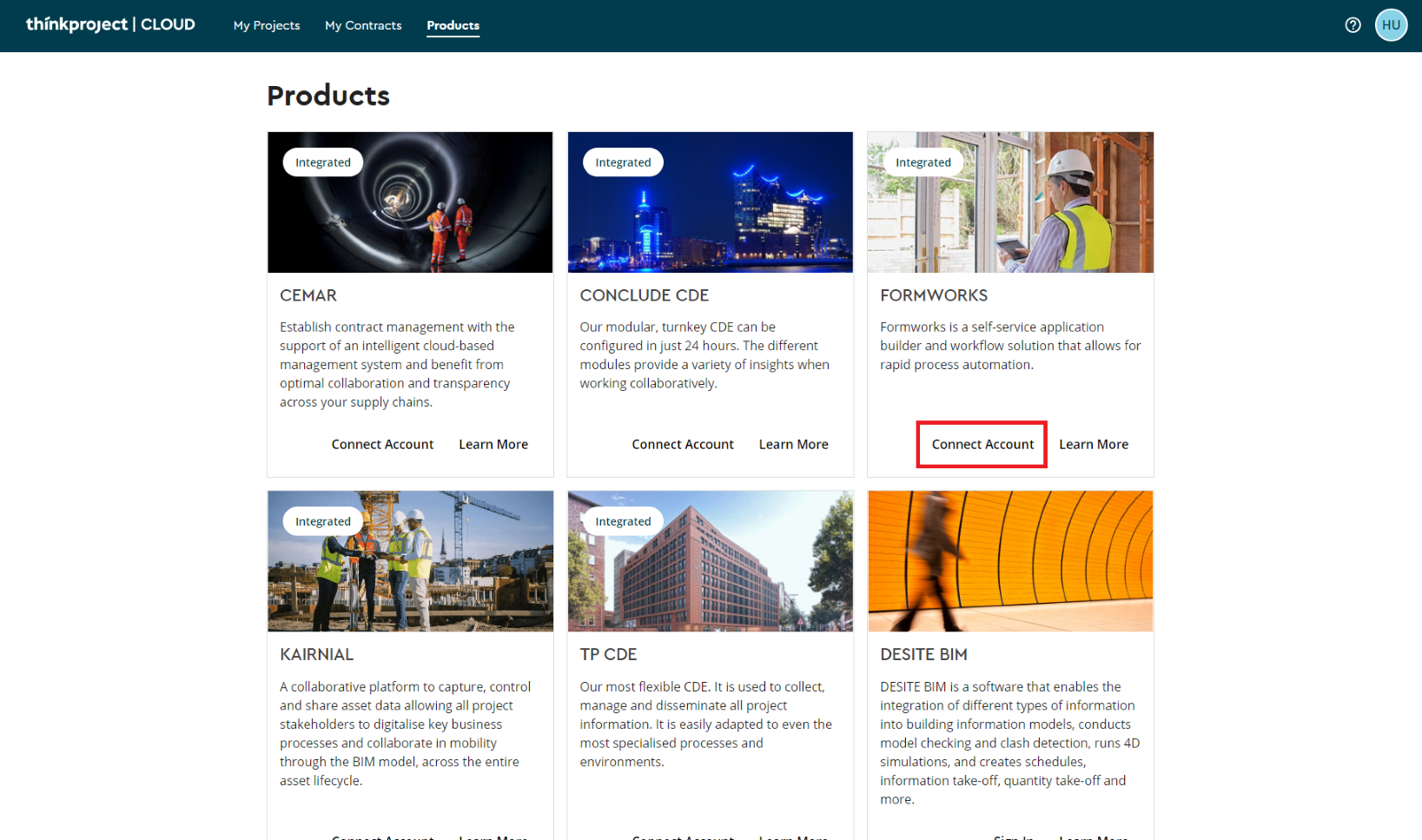Go to My Projects tab
This screenshot has width=1422, height=840.
tap(267, 25)
